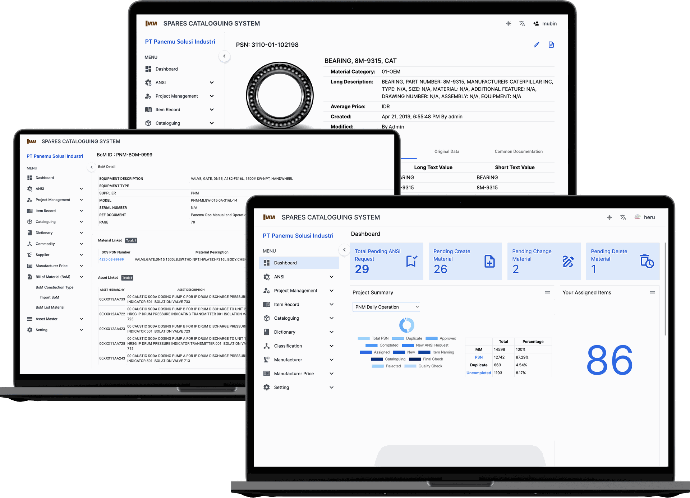The image size is (690, 498).
Task: Click the Pending Create Material card icon
Action: point(490,262)
